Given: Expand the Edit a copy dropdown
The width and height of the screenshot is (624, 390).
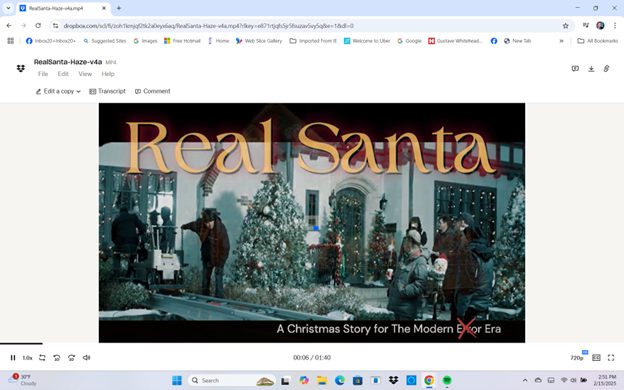Looking at the screenshot, I should [58, 91].
